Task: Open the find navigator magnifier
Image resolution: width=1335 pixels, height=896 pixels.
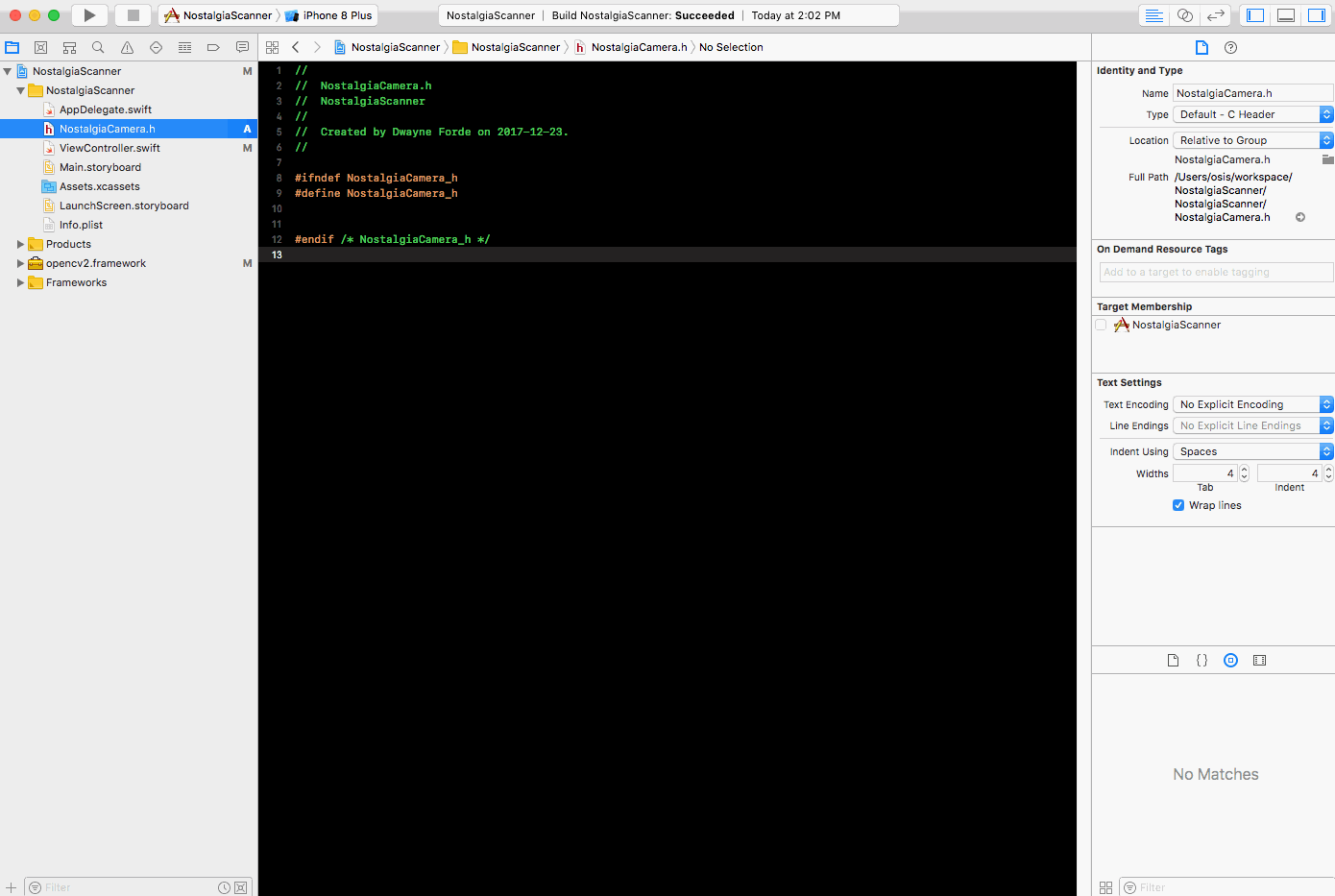Action: (x=98, y=47)
